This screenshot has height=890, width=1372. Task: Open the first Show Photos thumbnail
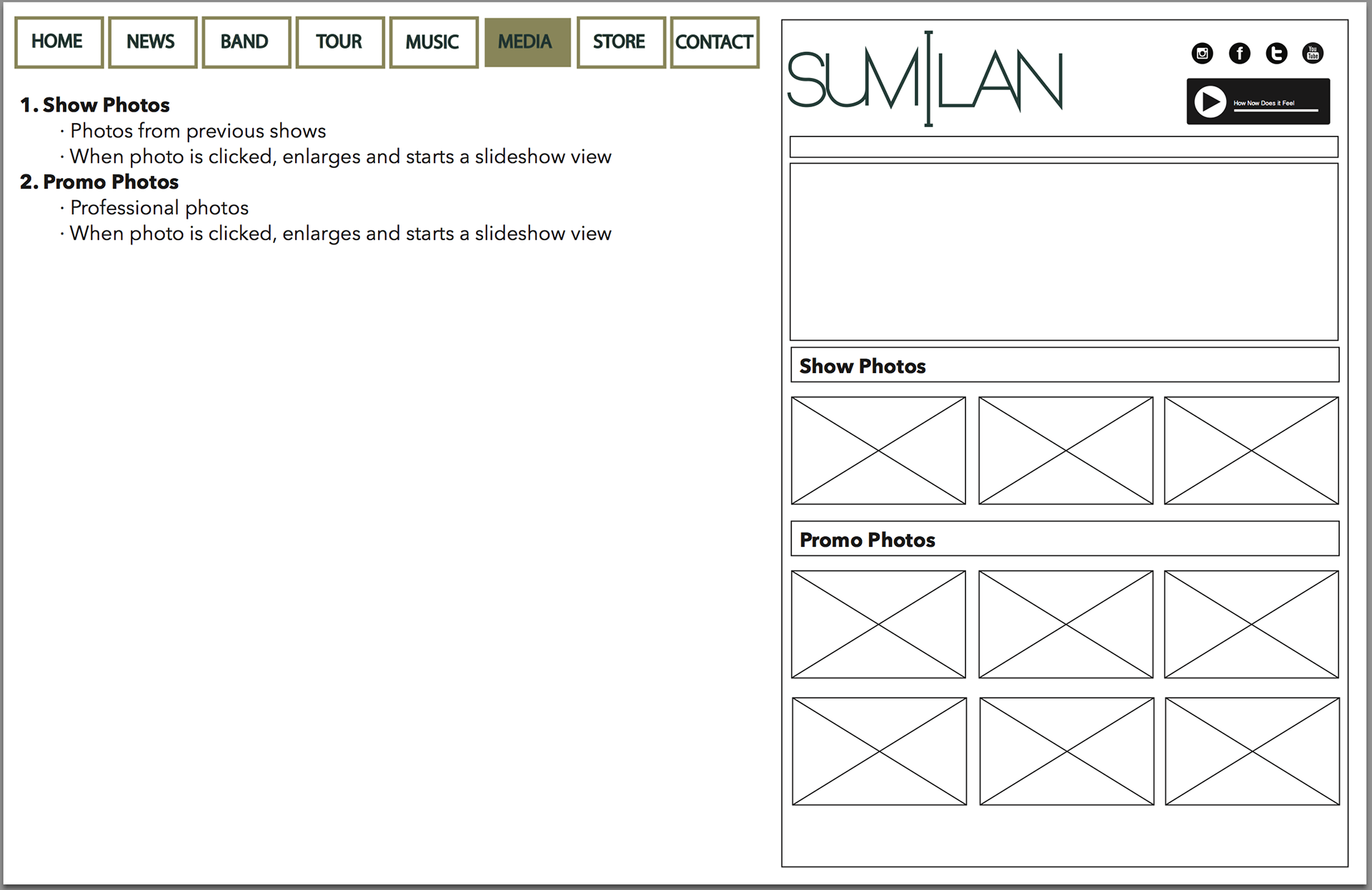pos(878,450)
